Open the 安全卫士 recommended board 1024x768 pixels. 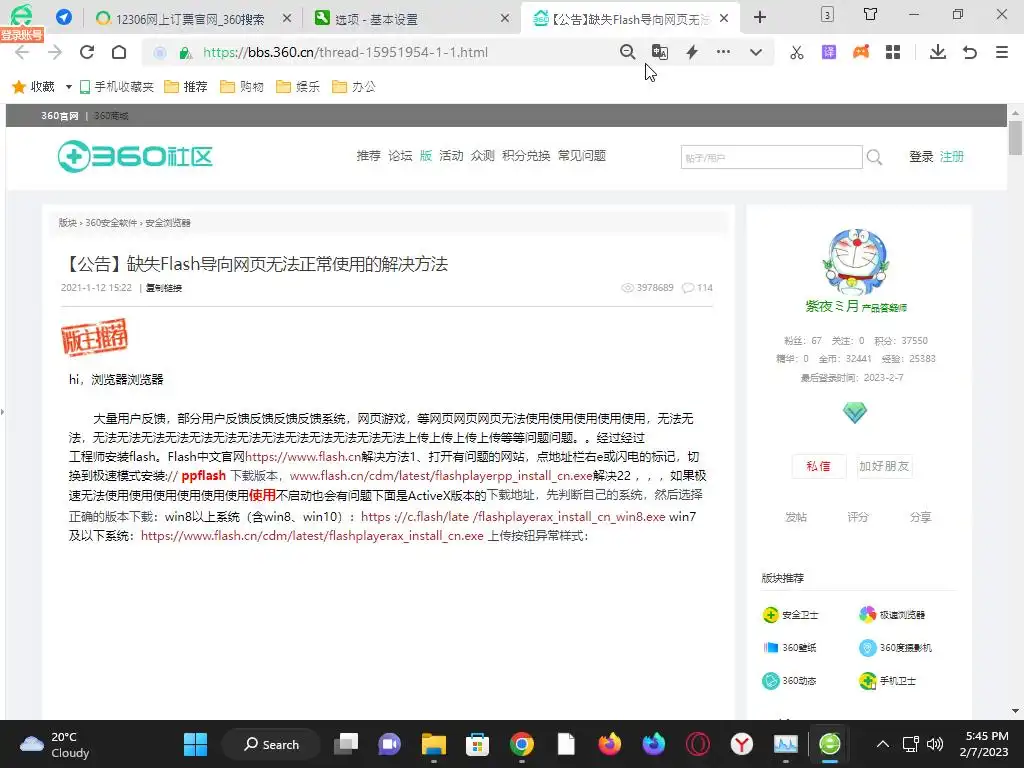[790, 615]
